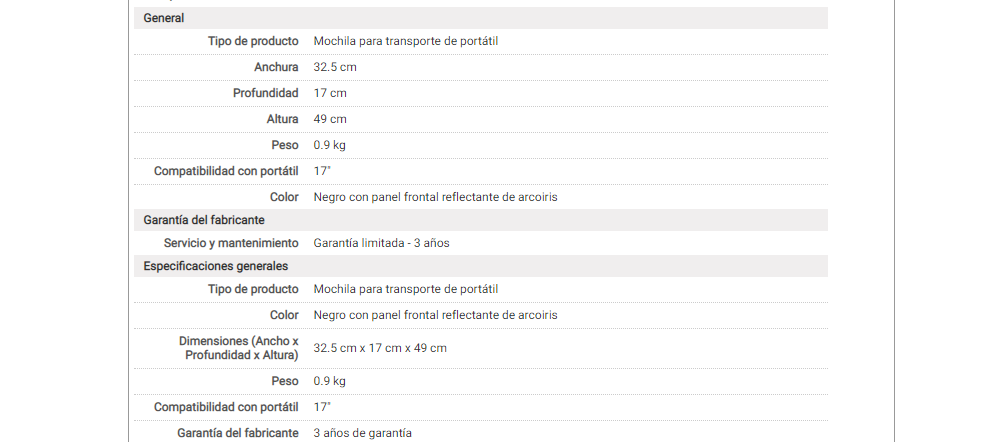Click the first Mochila para transporte de portátil value
The height and width of the screenshot is (442, 990).
[406, 41]
